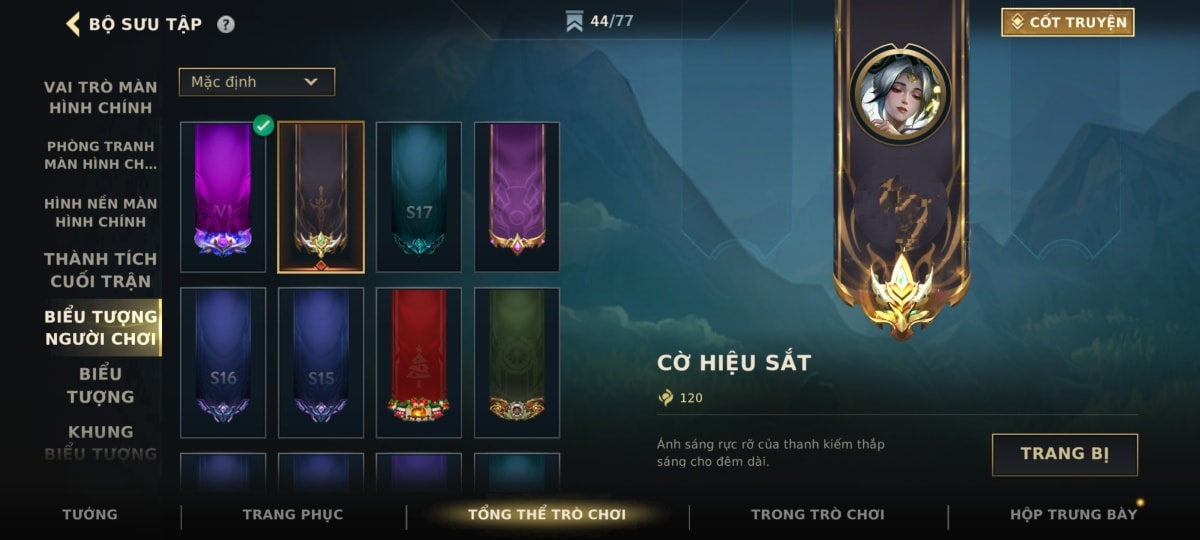Screen dimensions: 1200x540
Task: Click the banner count icon 44/77
Action: tap(574, 21)
